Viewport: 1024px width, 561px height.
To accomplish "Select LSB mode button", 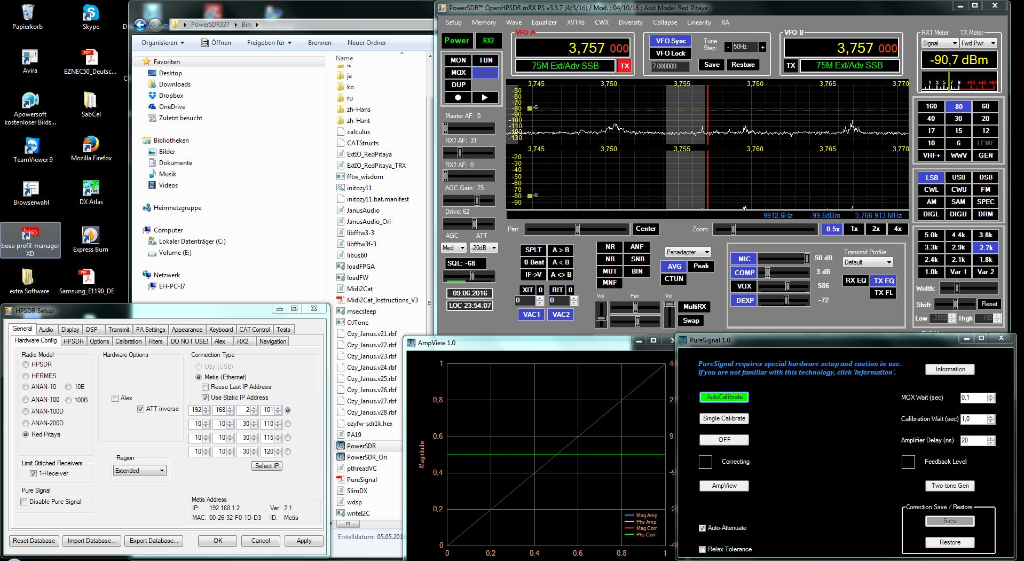I will click(x=931, y=178).
